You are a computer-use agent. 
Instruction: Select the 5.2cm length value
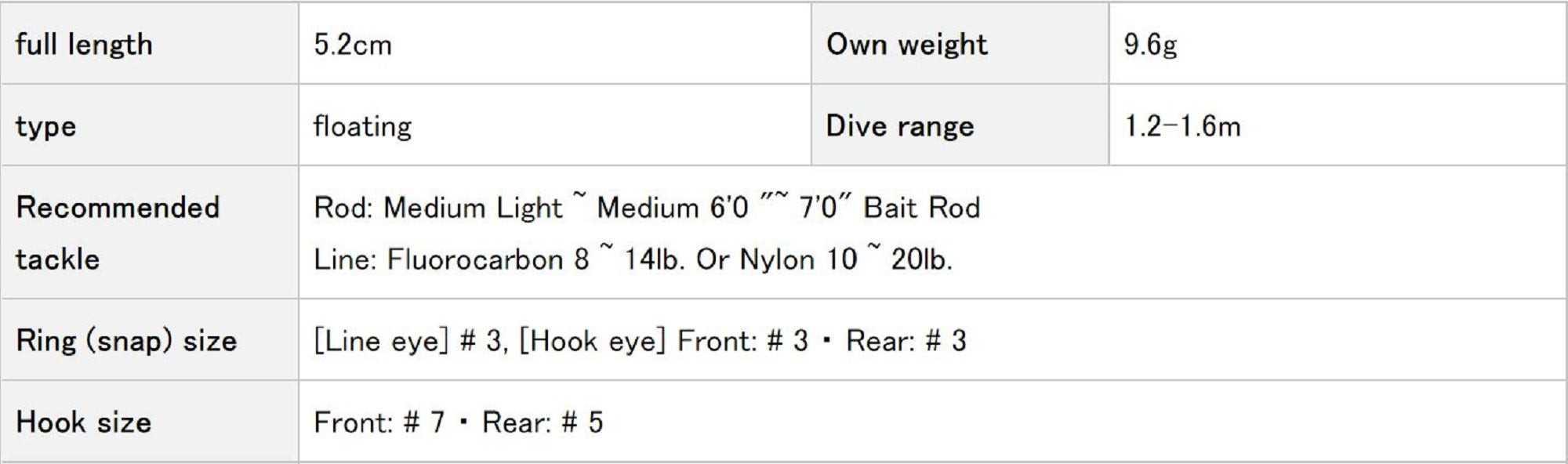(353, 45)
